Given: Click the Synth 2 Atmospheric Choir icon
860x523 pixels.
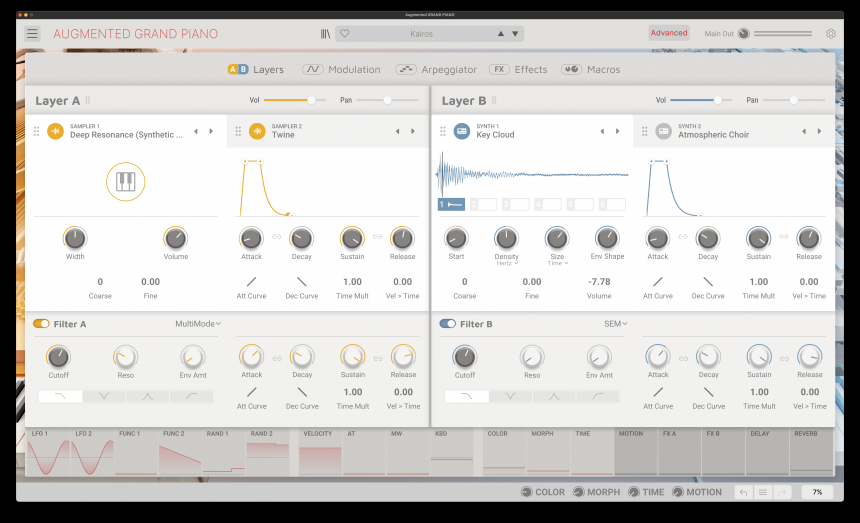Looking at the screenshot, I should 664,131.
